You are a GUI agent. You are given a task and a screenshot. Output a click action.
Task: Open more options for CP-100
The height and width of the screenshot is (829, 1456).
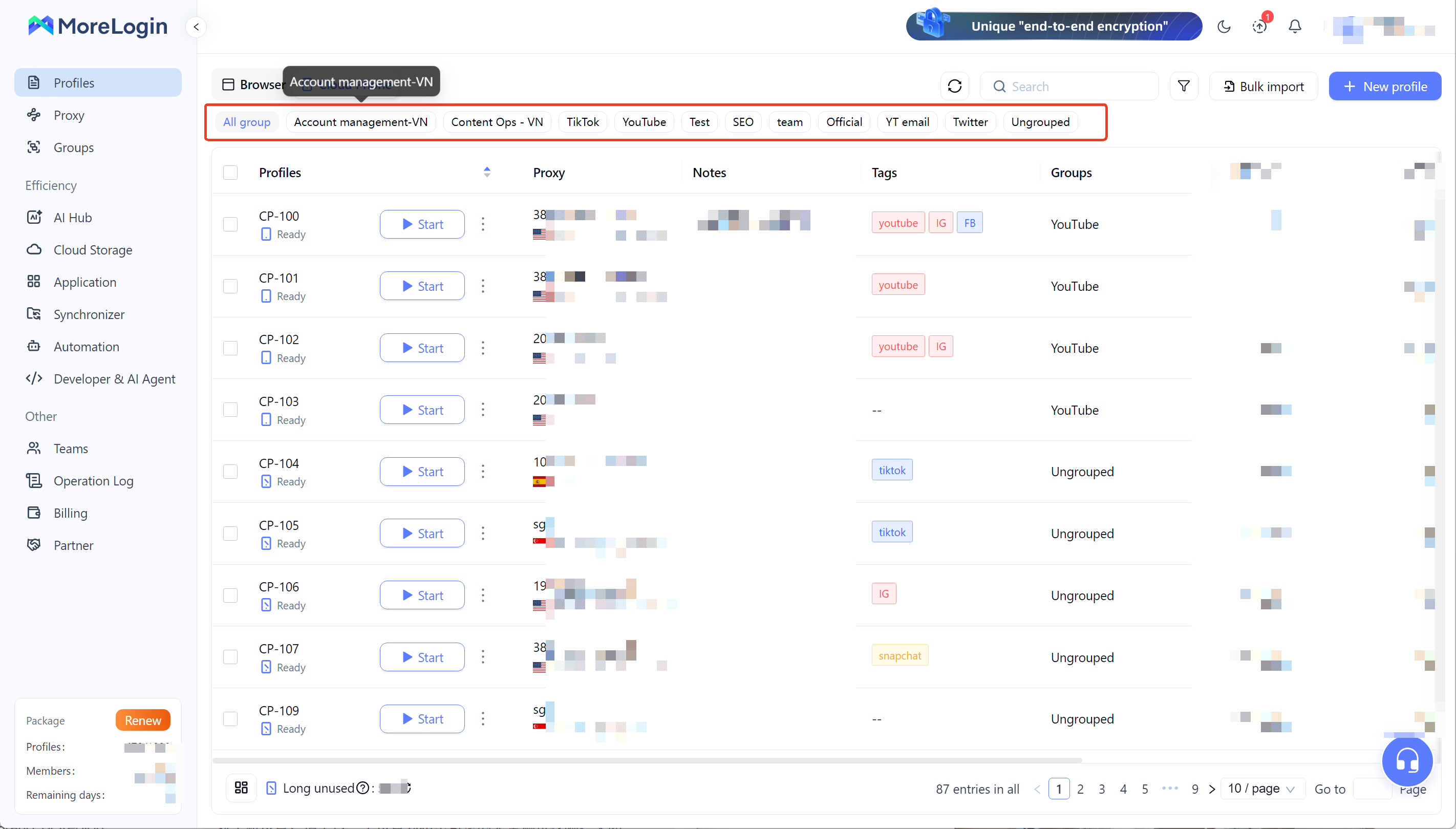point(483,224)
